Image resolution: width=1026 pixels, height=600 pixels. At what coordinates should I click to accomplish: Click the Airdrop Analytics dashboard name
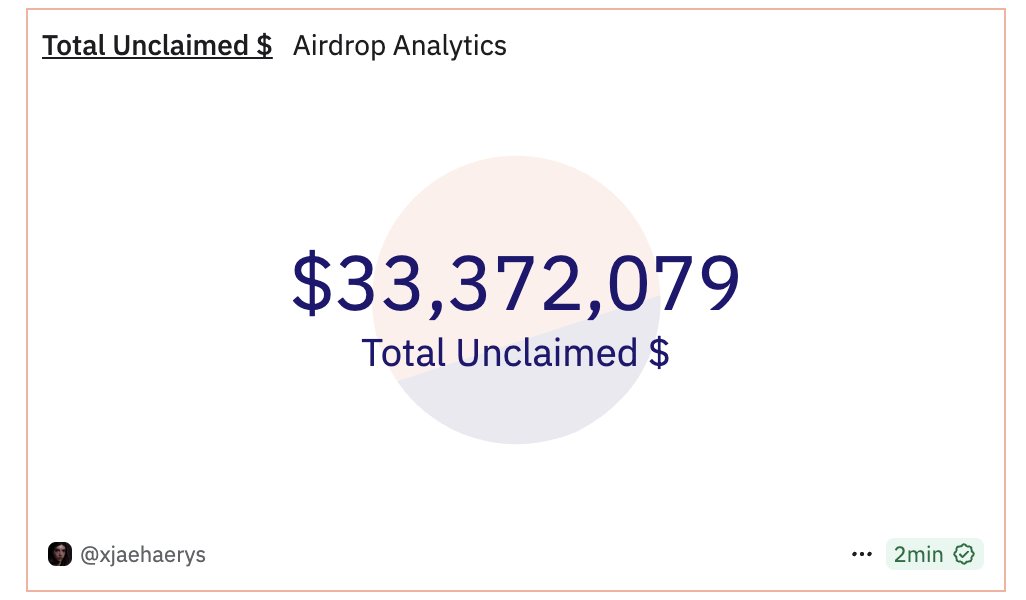tap(400, 46)
